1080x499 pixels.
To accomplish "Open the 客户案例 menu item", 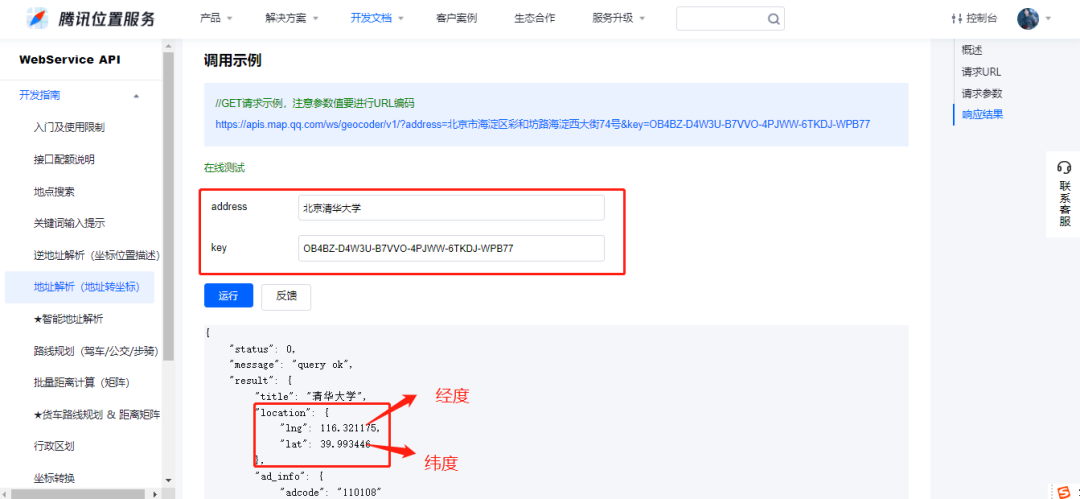I will (x=456, y=18).
